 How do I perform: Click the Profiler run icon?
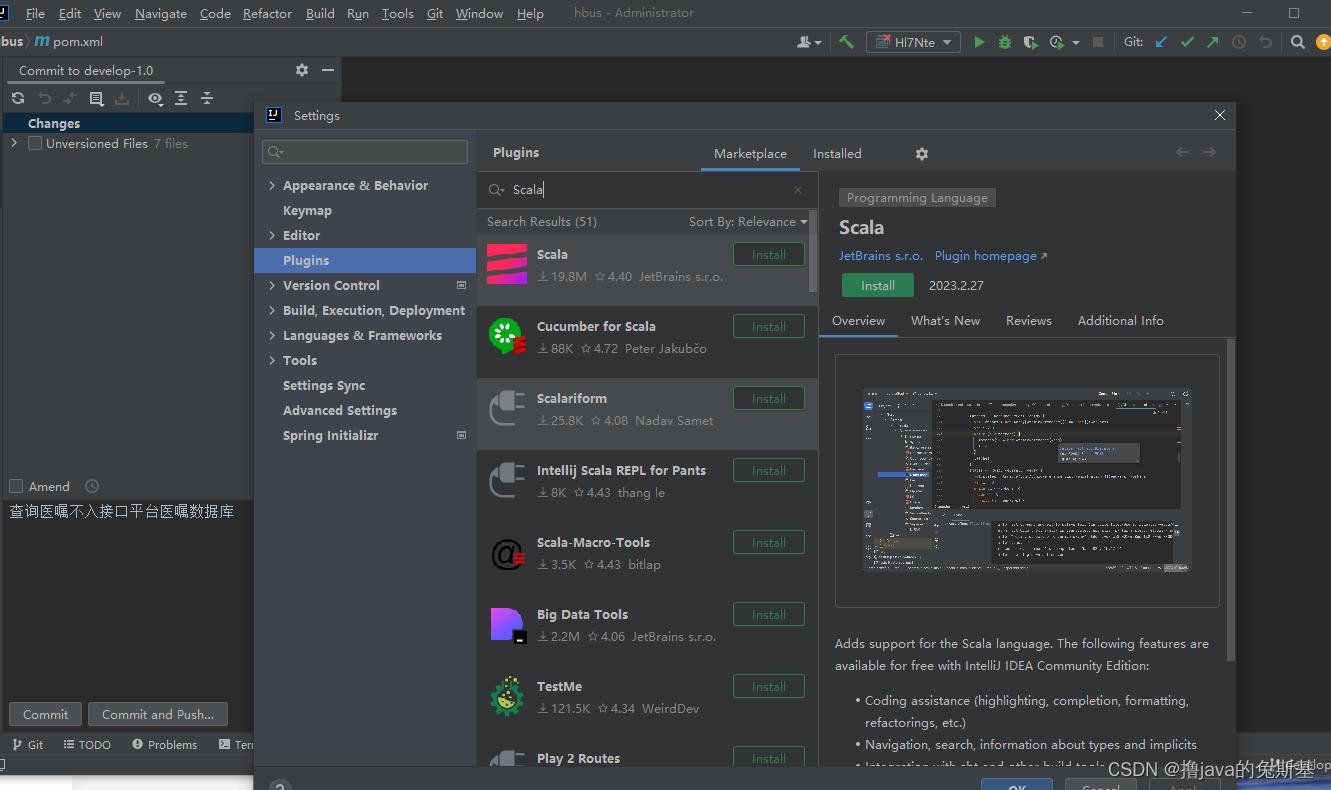coord(1057,42)
